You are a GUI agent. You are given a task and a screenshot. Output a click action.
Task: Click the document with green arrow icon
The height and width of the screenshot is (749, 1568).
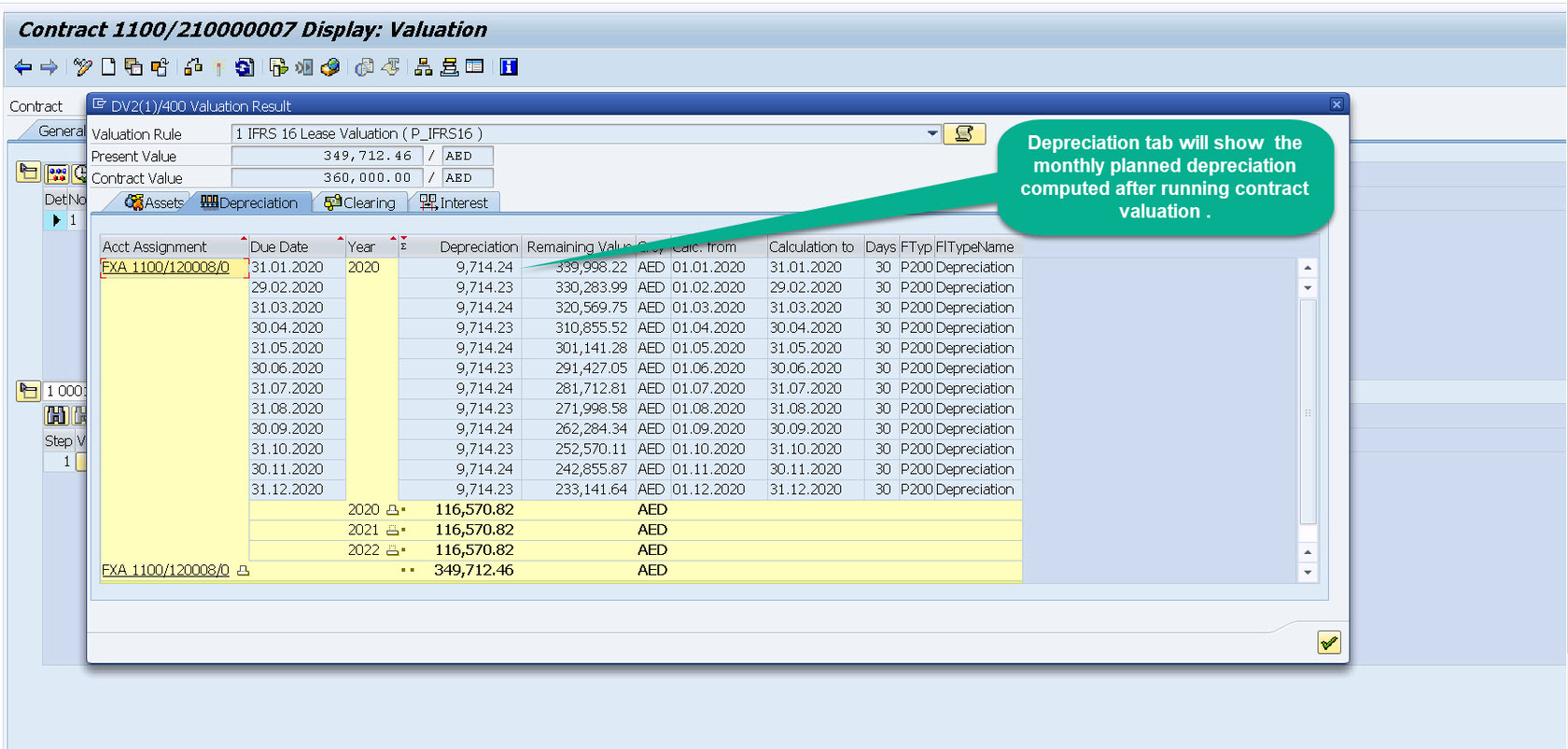click(x=278, y=67)
